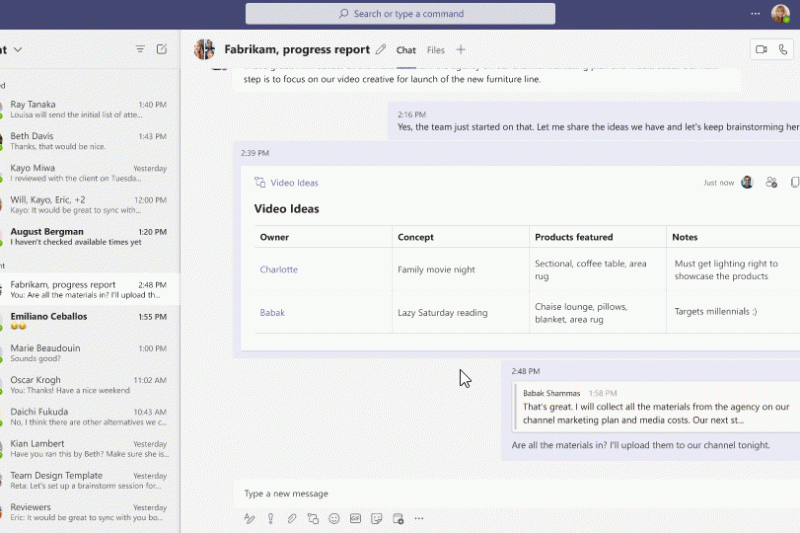The width and height of the screenshot is (800, 533).
Task: Click the Products featured column header
Action: (574, 237)
